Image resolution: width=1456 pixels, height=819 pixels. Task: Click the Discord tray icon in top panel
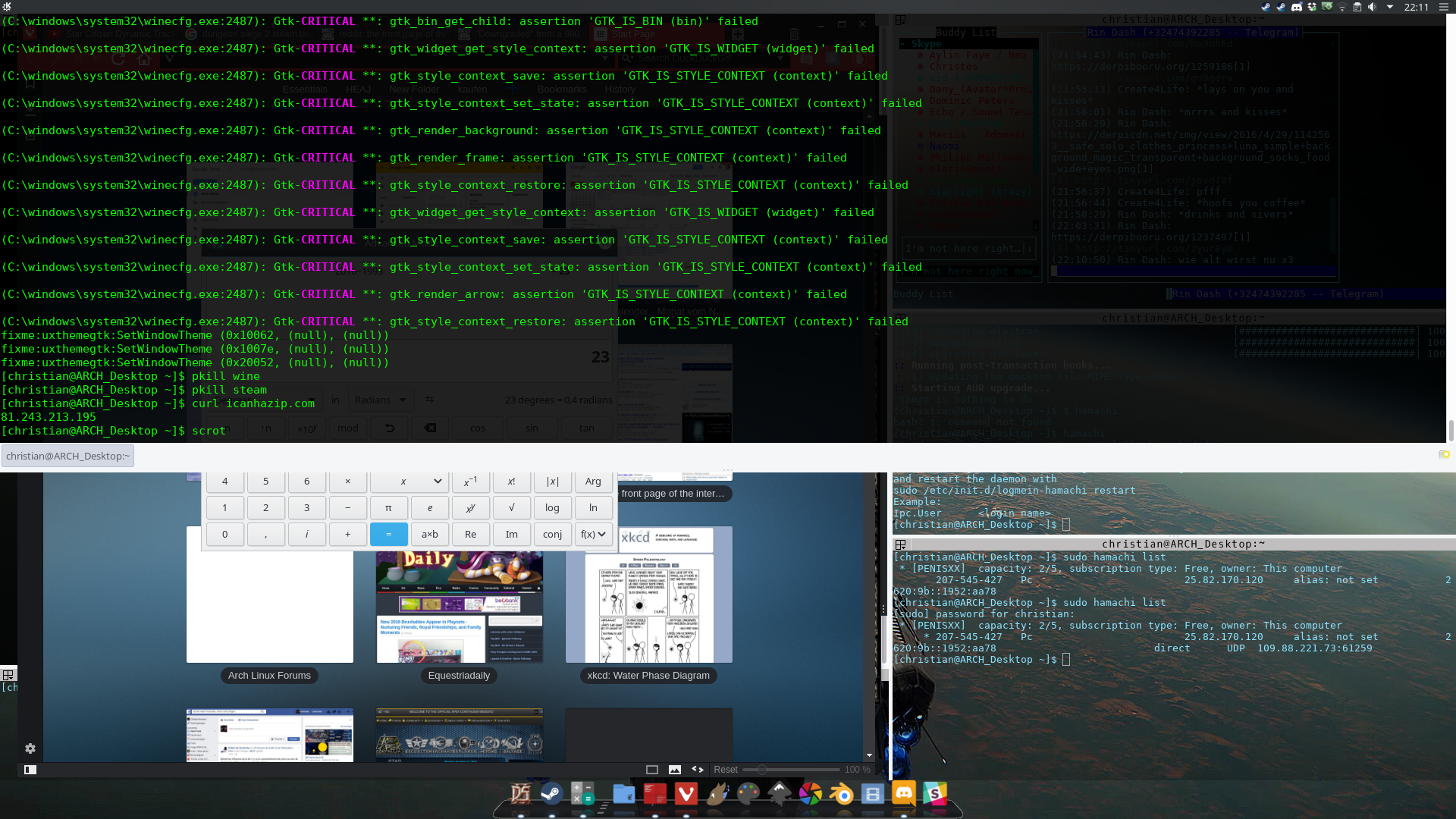[x=1297, y=7]
